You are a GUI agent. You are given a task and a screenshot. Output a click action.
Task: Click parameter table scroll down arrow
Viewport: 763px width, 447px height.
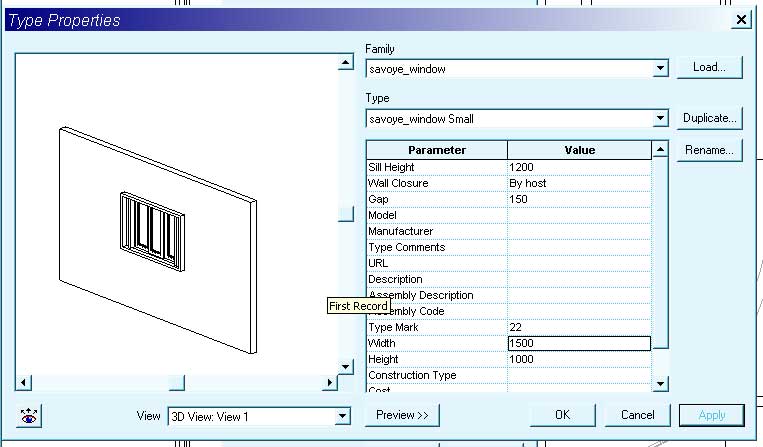click(x=660, y=384)
